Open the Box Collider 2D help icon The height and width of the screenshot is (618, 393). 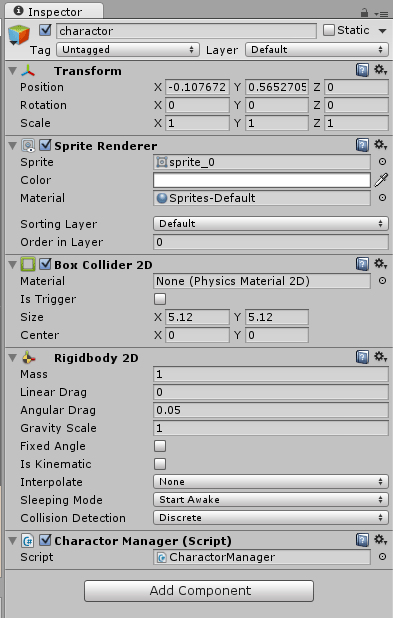(x=362, y=264)
